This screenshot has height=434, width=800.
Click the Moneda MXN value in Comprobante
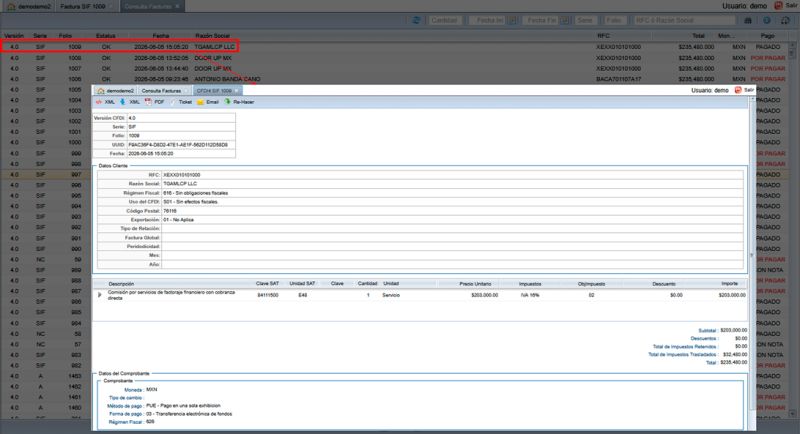point(152,390)
